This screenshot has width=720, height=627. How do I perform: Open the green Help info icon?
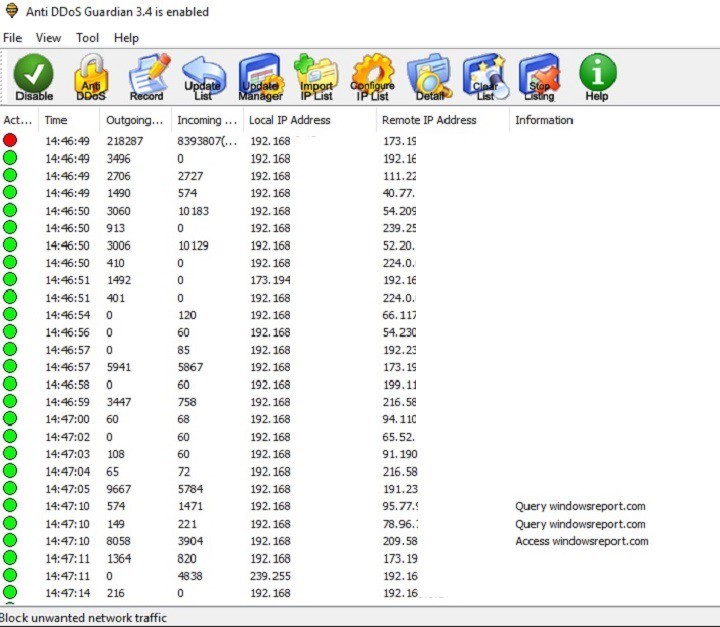click(597, 77)
